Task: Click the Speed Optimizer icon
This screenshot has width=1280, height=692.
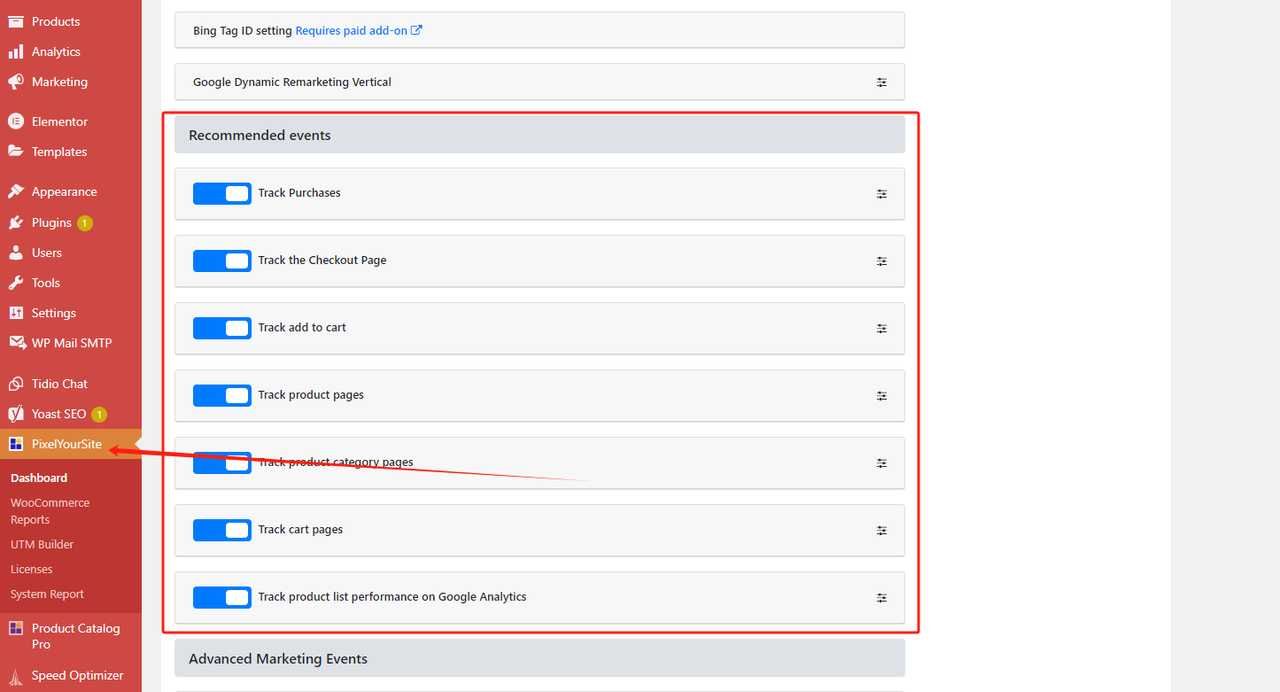Action: 16,675
